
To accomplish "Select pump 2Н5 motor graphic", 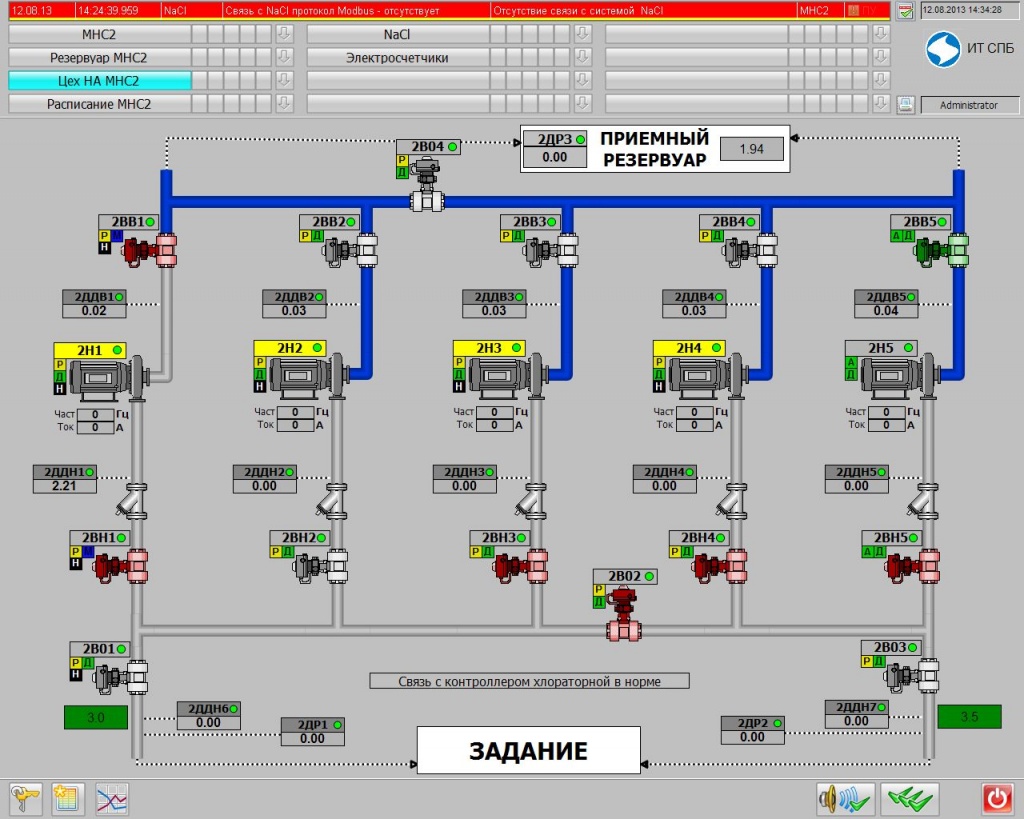I will click(x=900, y=376).
